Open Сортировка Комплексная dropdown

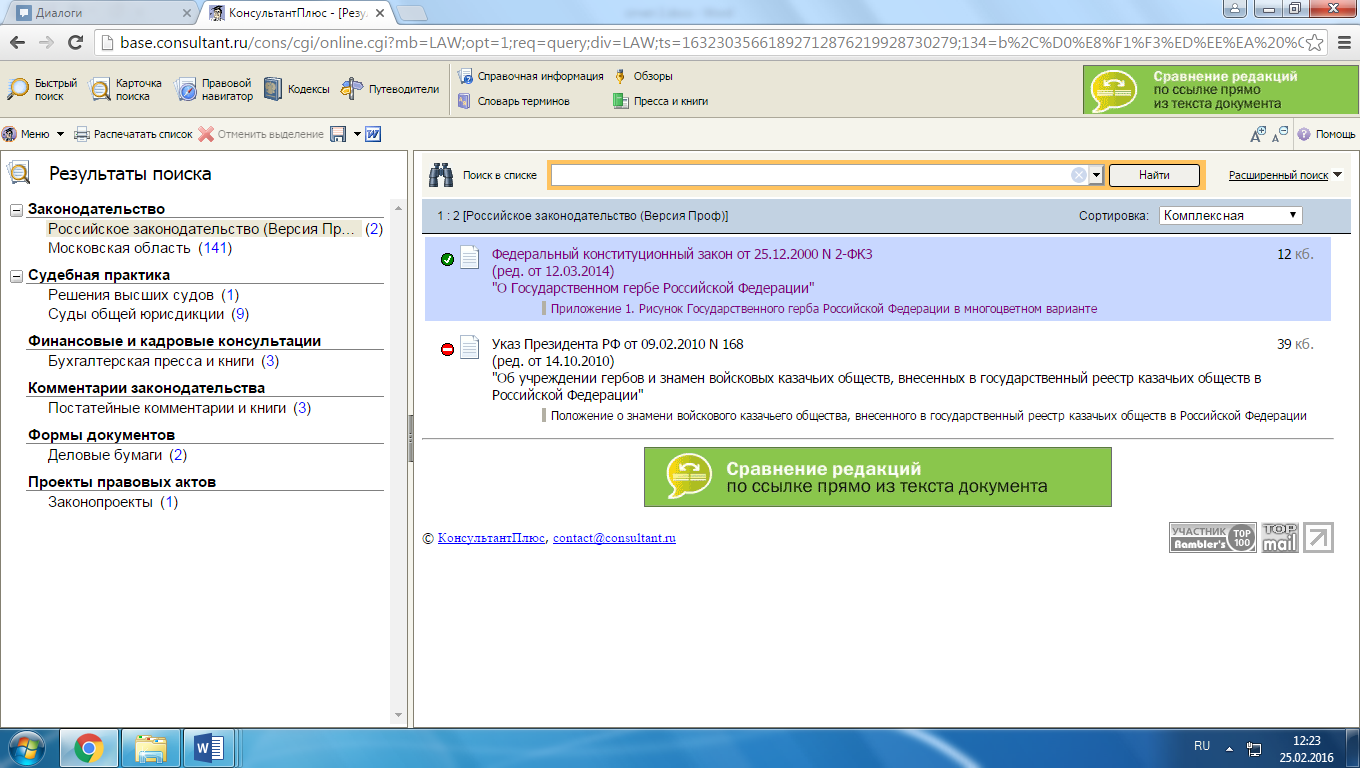pyautogui.click(x=1231, y=215)
